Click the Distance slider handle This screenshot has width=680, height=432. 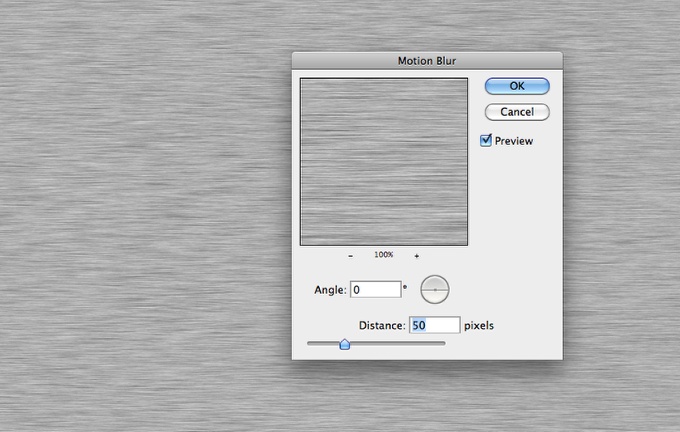[x=344, y=344]
